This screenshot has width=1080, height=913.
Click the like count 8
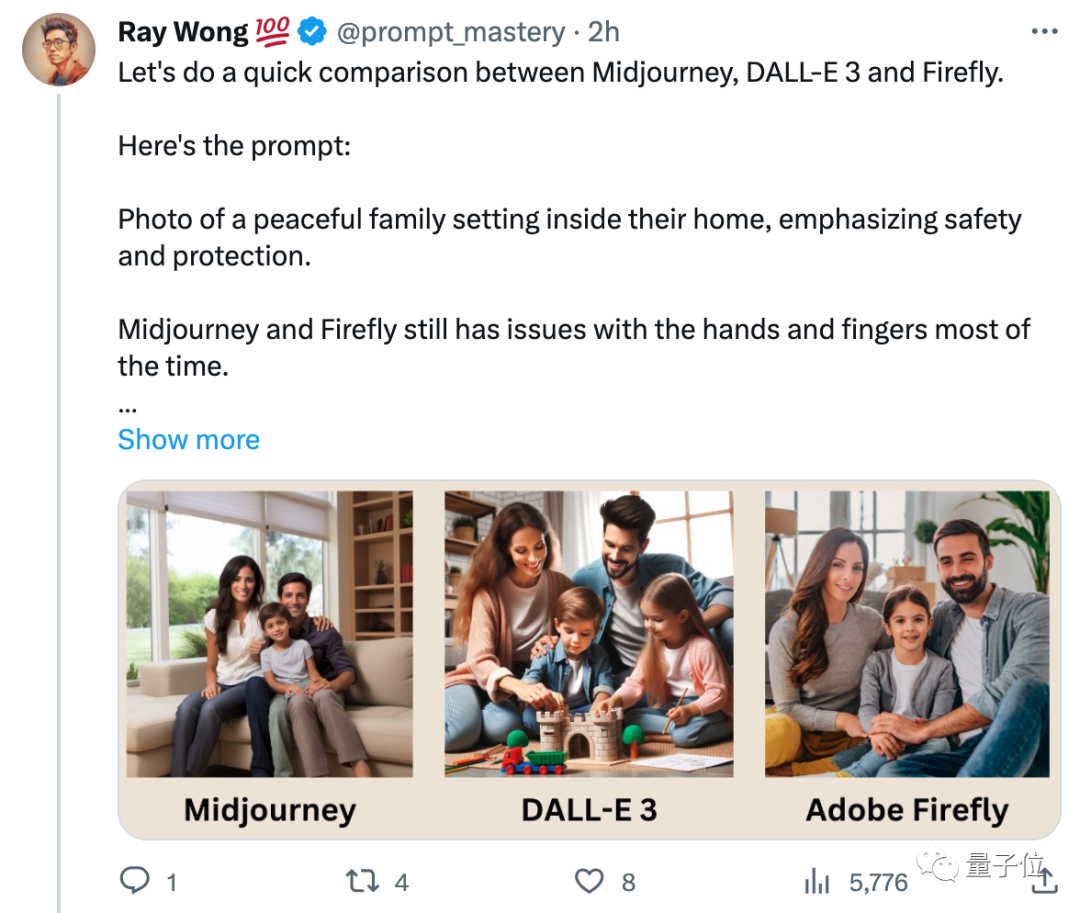coord(628,882)
